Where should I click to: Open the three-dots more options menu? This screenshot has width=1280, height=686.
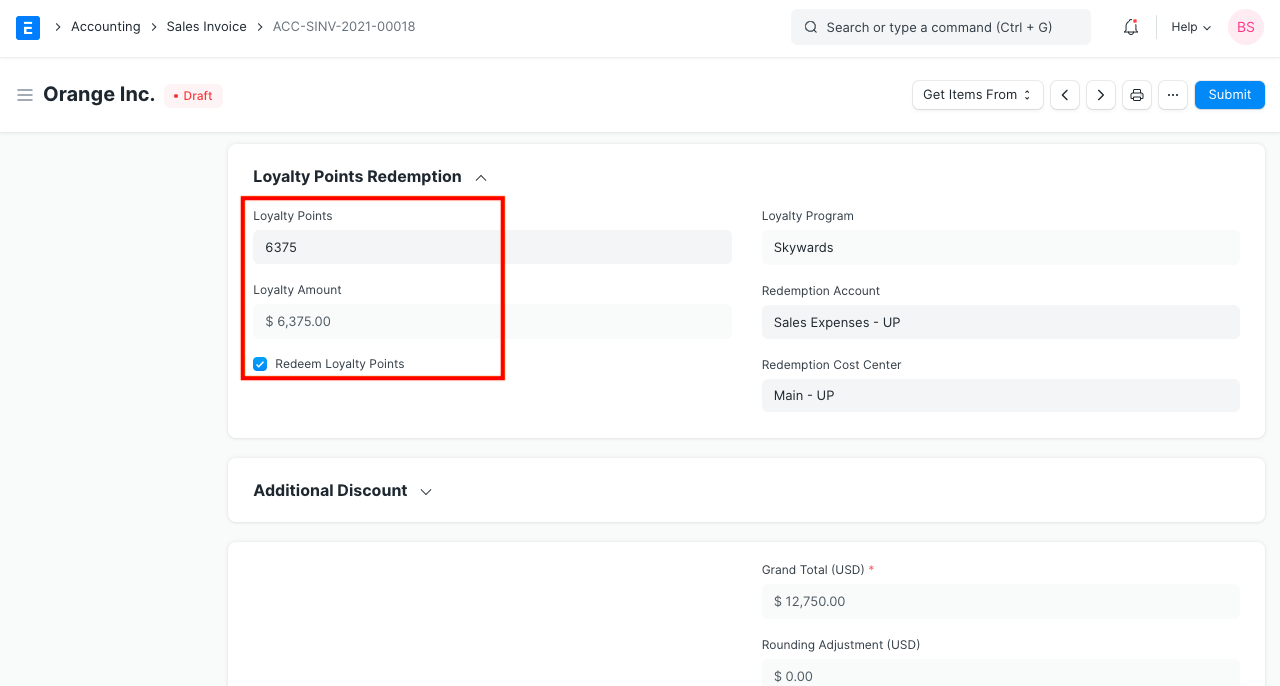point(1173,95)
